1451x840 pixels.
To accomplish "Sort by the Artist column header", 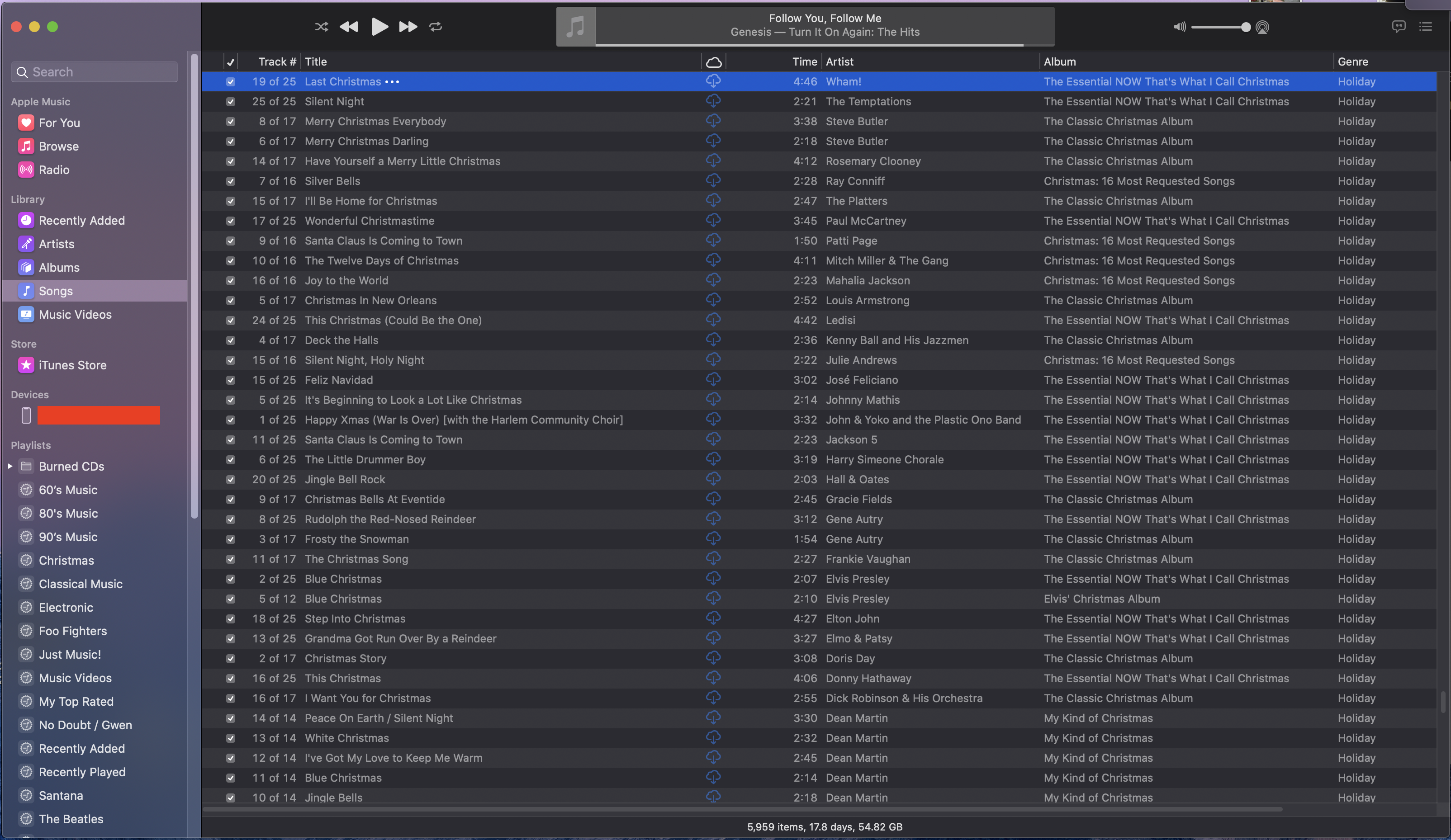I will (x=839, y=61).
